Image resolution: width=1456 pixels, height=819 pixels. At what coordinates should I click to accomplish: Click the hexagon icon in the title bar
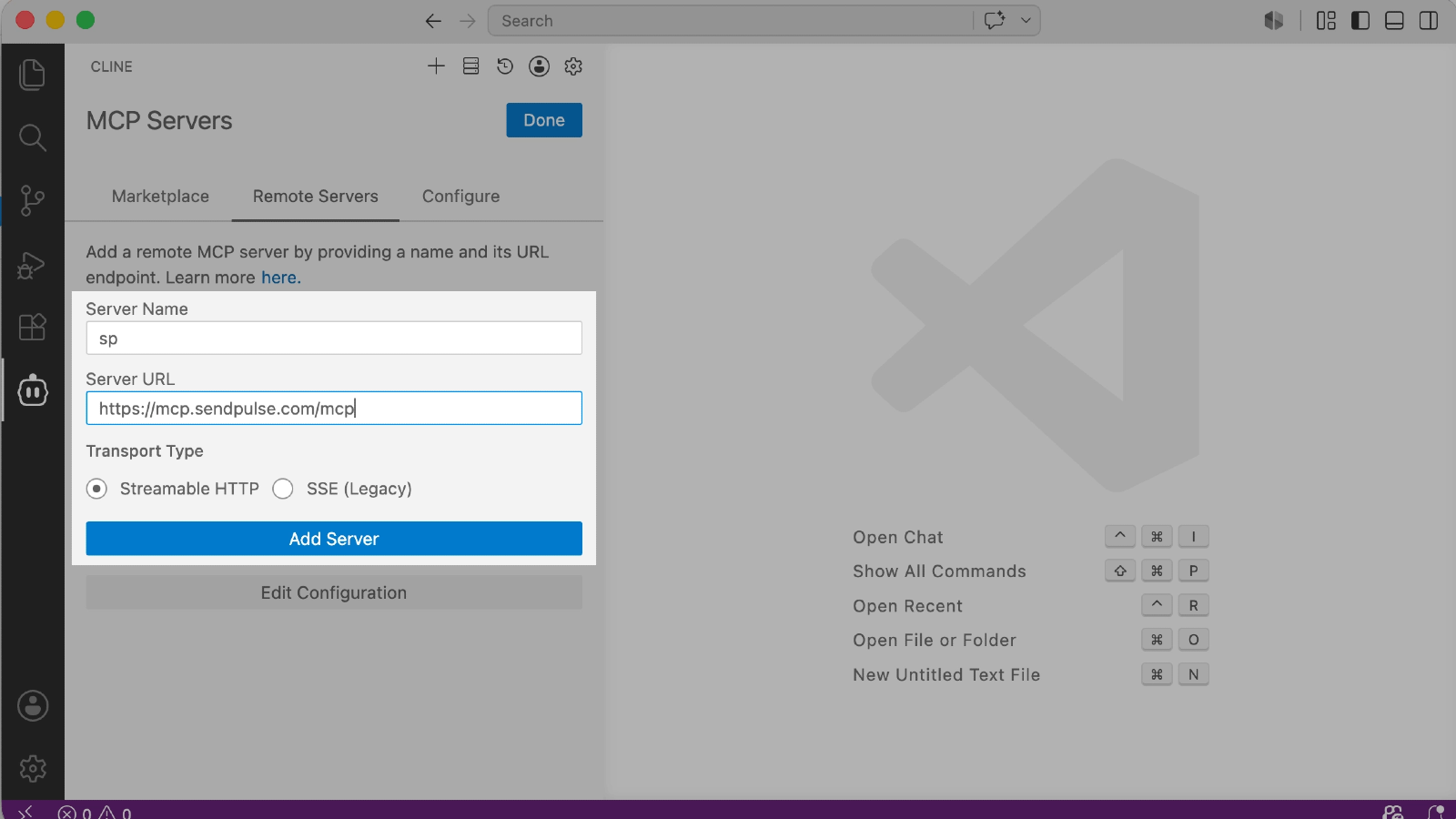click(1274, 21)
